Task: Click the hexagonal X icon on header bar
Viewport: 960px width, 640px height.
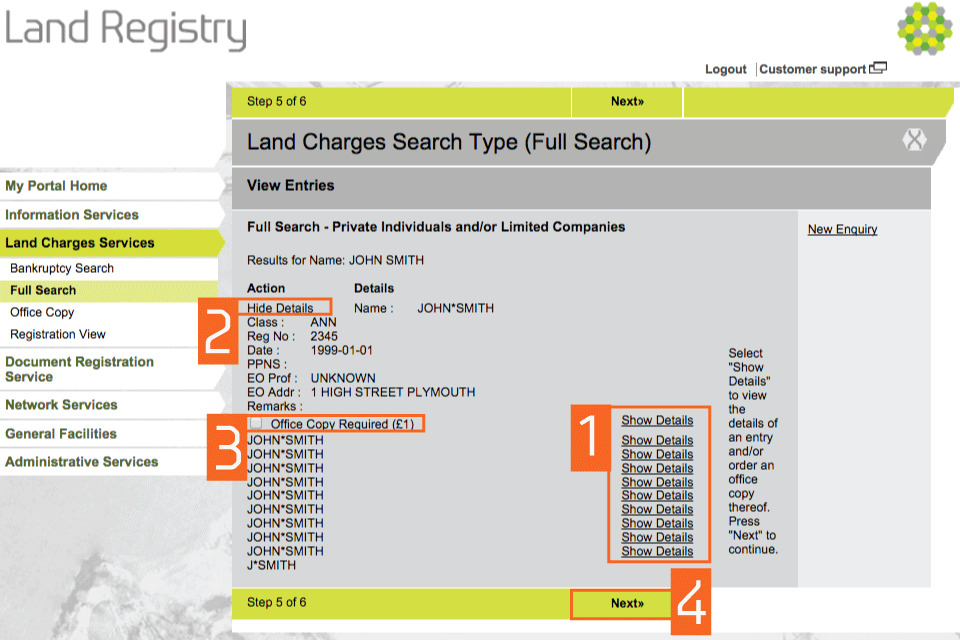Action: pyautogui.click(x=915, y=140)
